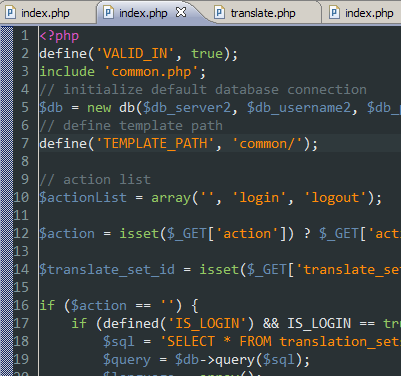Click the $action variable on line 12
This screenshot has width=401, height=376.
click(x=67, y=234)
